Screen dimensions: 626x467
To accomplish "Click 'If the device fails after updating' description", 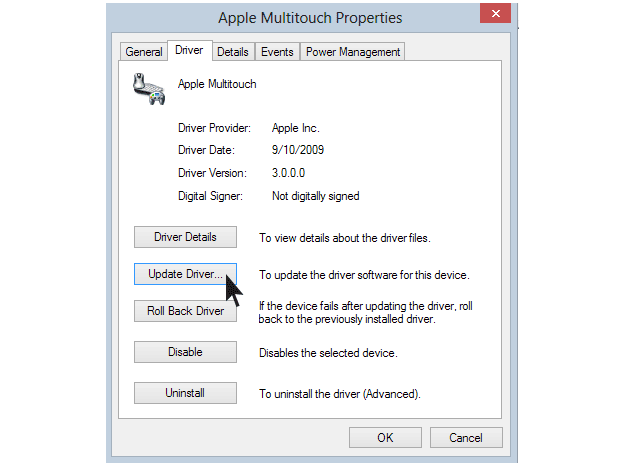I will click(366, 313).
